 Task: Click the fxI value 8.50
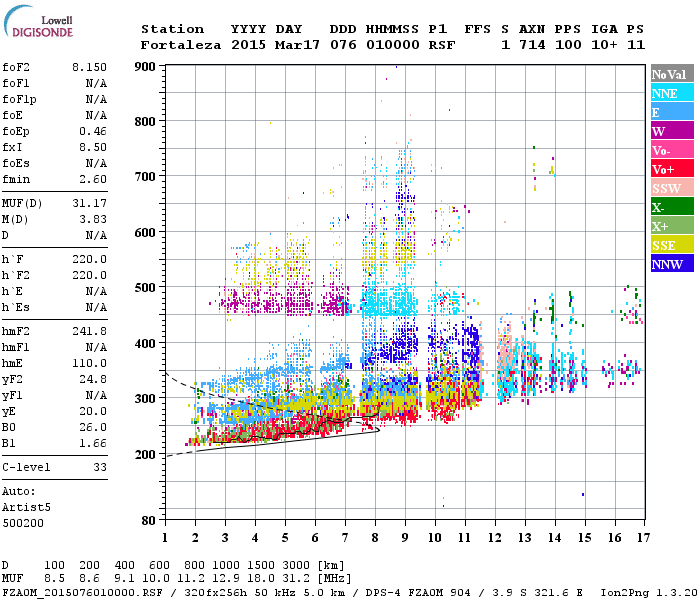pos(93,147)
